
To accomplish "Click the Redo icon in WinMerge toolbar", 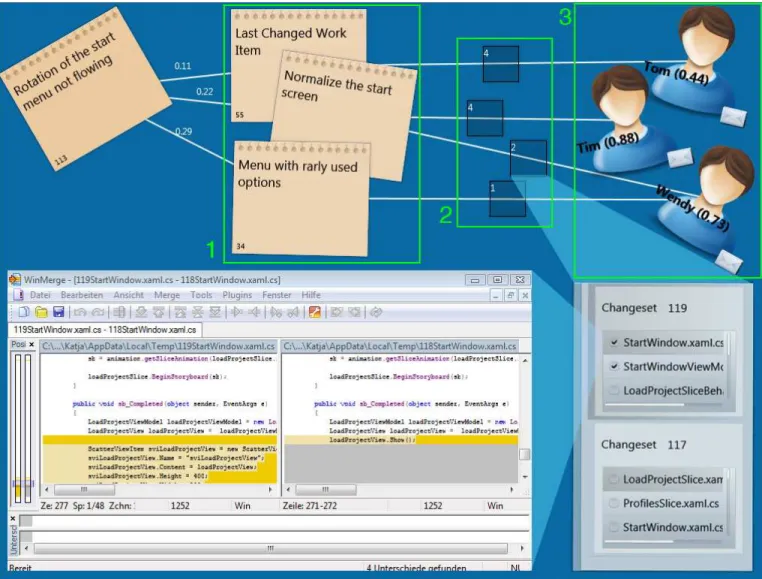I will (x=98, y=312).
